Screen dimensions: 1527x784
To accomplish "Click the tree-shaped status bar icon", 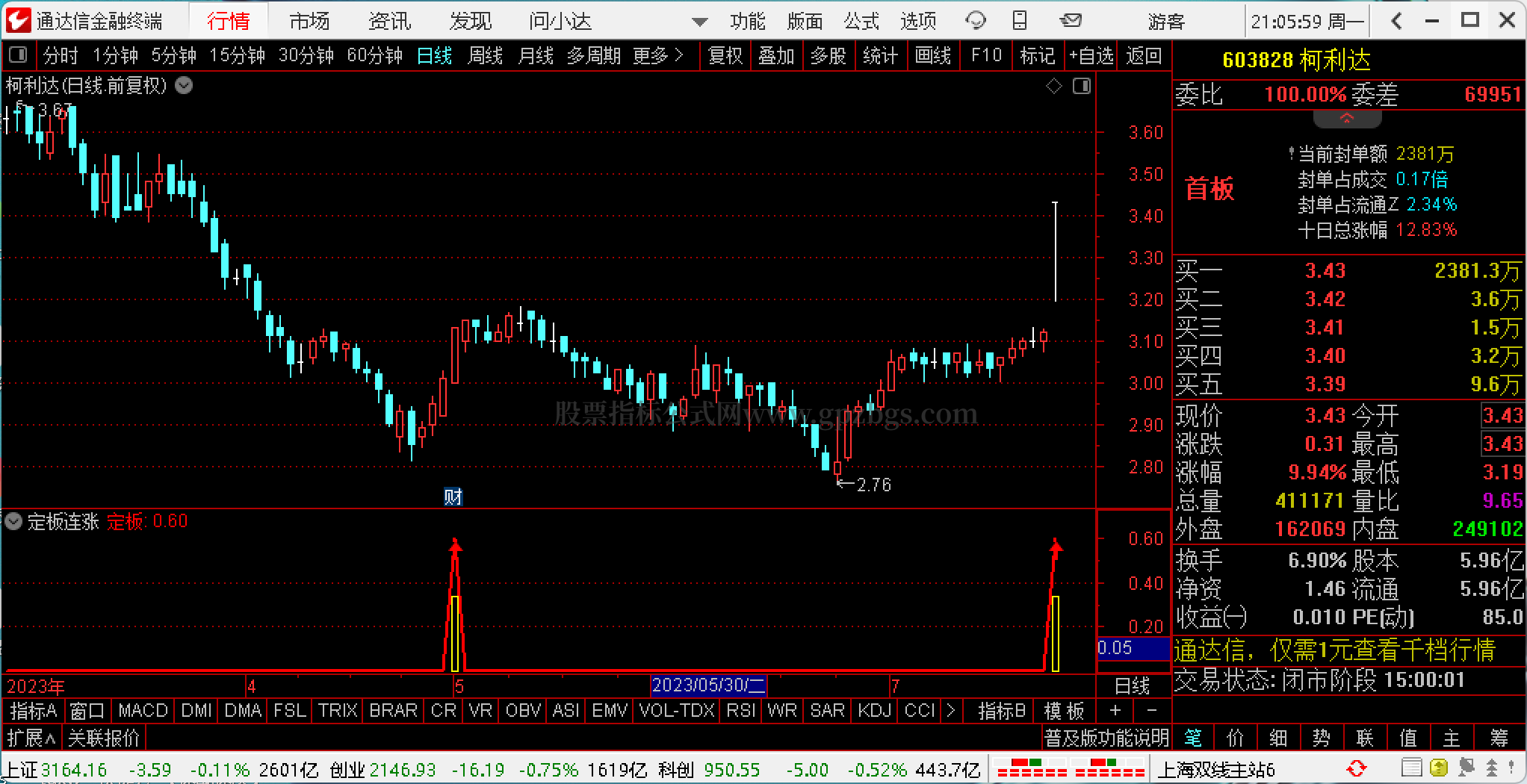I will [1491, 768].
